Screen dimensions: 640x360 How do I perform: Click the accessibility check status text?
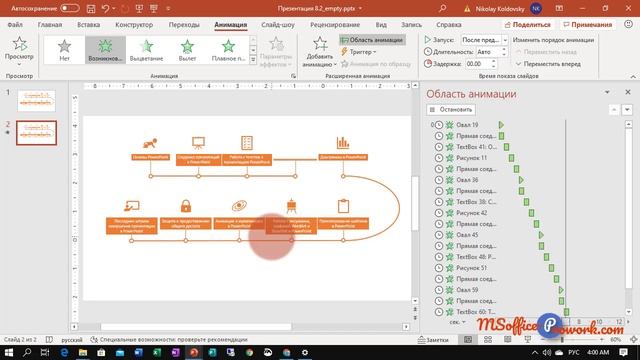pos(169,340)
